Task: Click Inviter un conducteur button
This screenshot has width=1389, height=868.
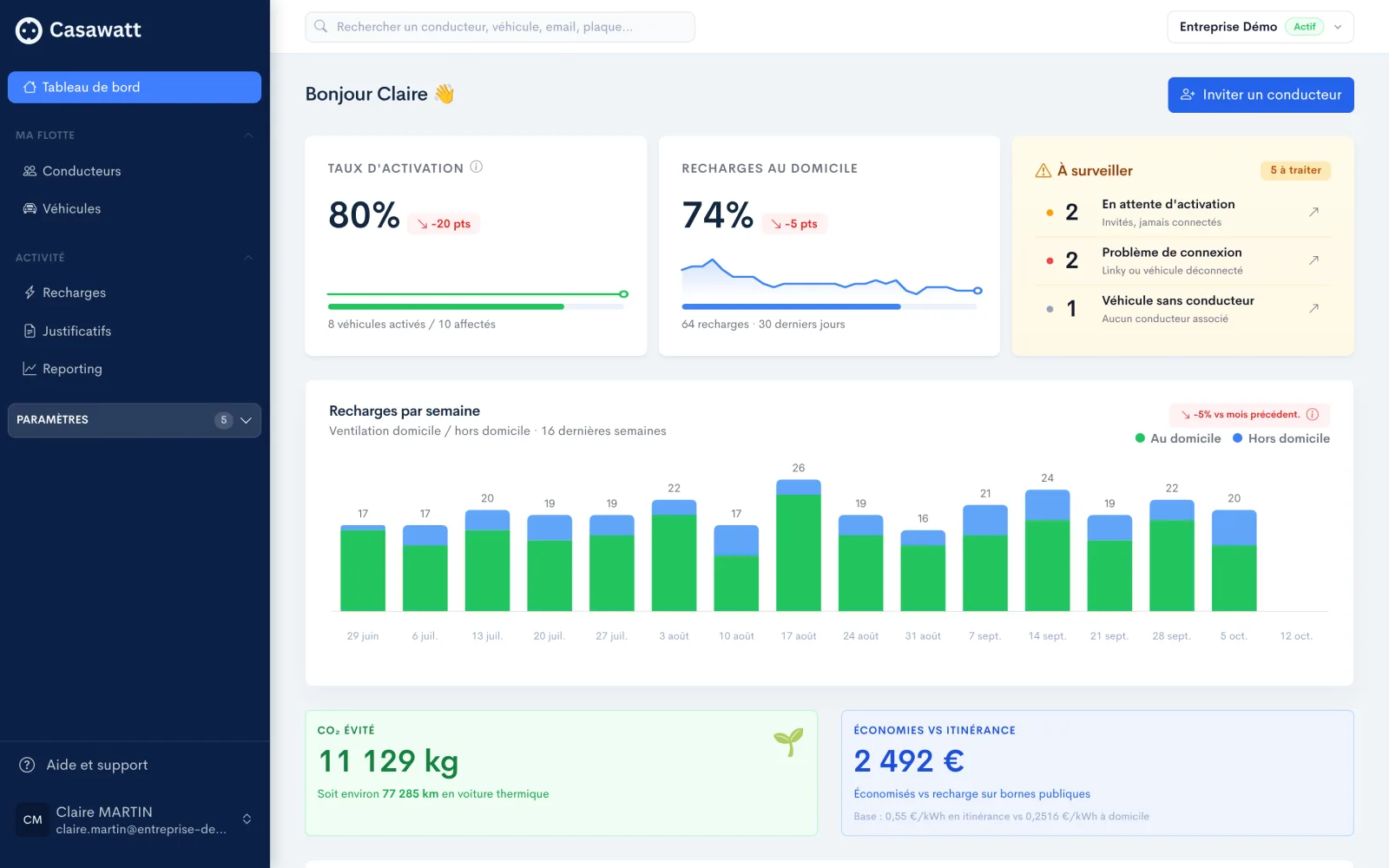Action: click(x=1261, y=95)
